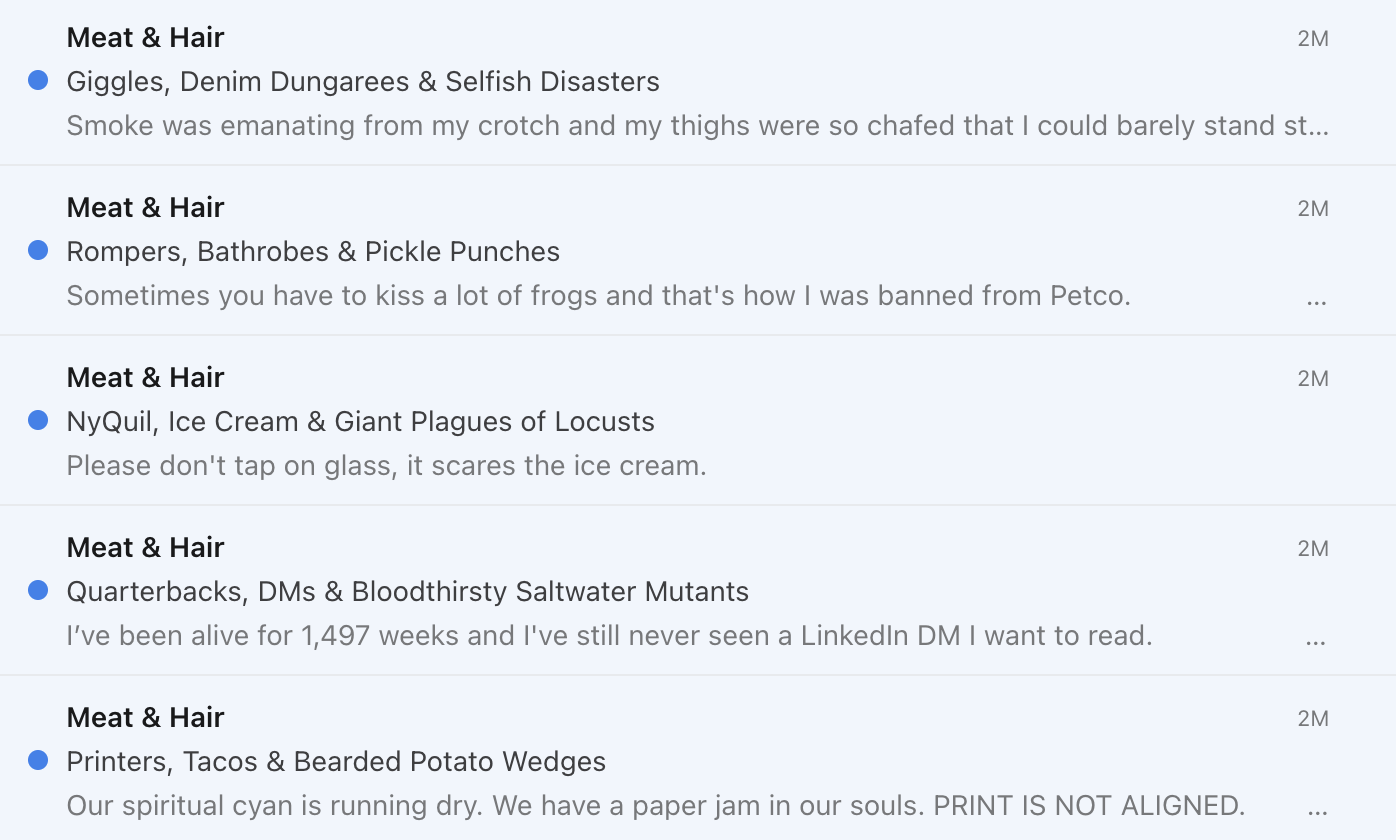
Task: Toggle the unread dot on the Giggles episode
Action: [x=38, y=80]
